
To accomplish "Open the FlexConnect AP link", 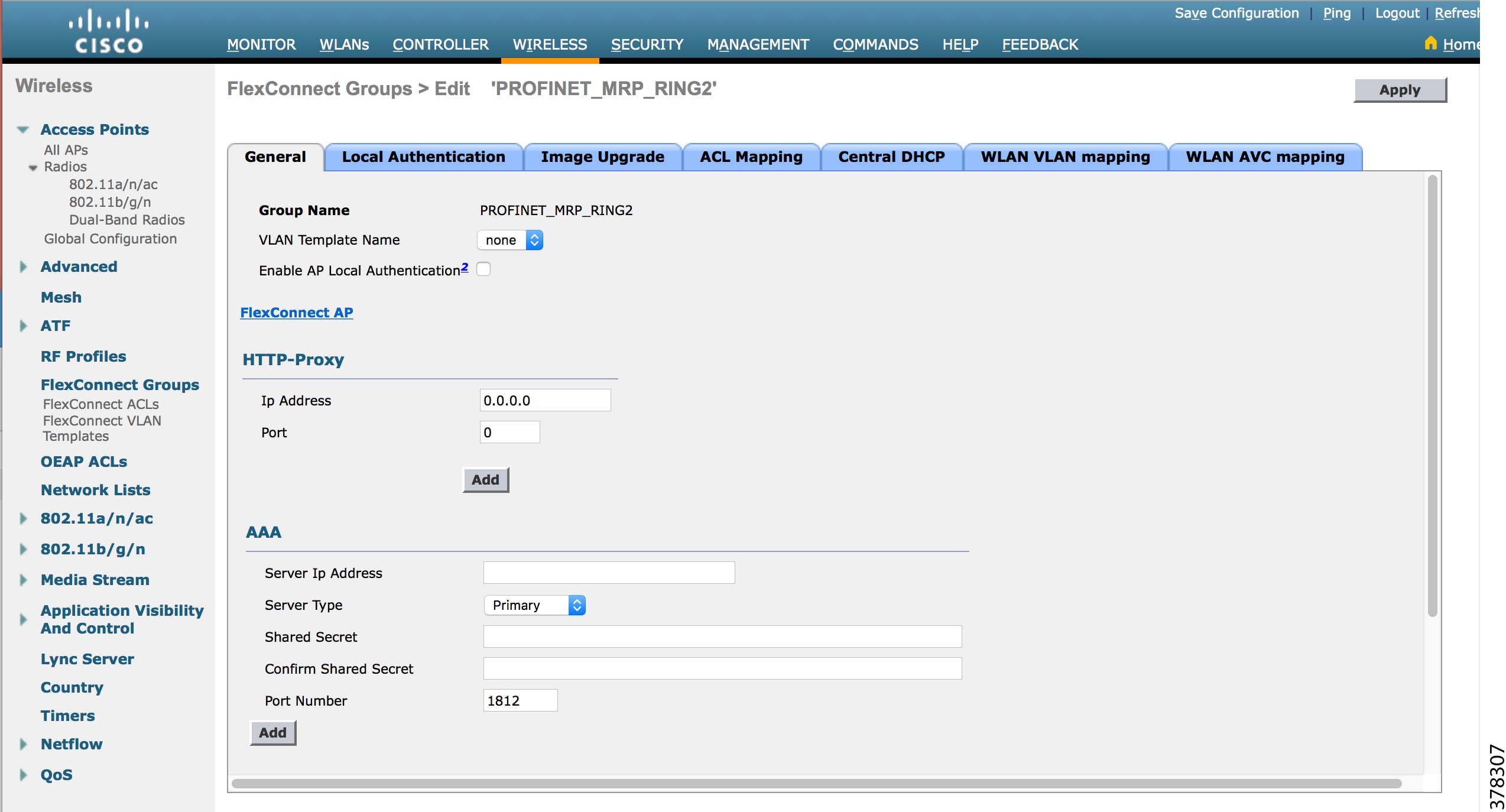I will [x=297, y=313].
